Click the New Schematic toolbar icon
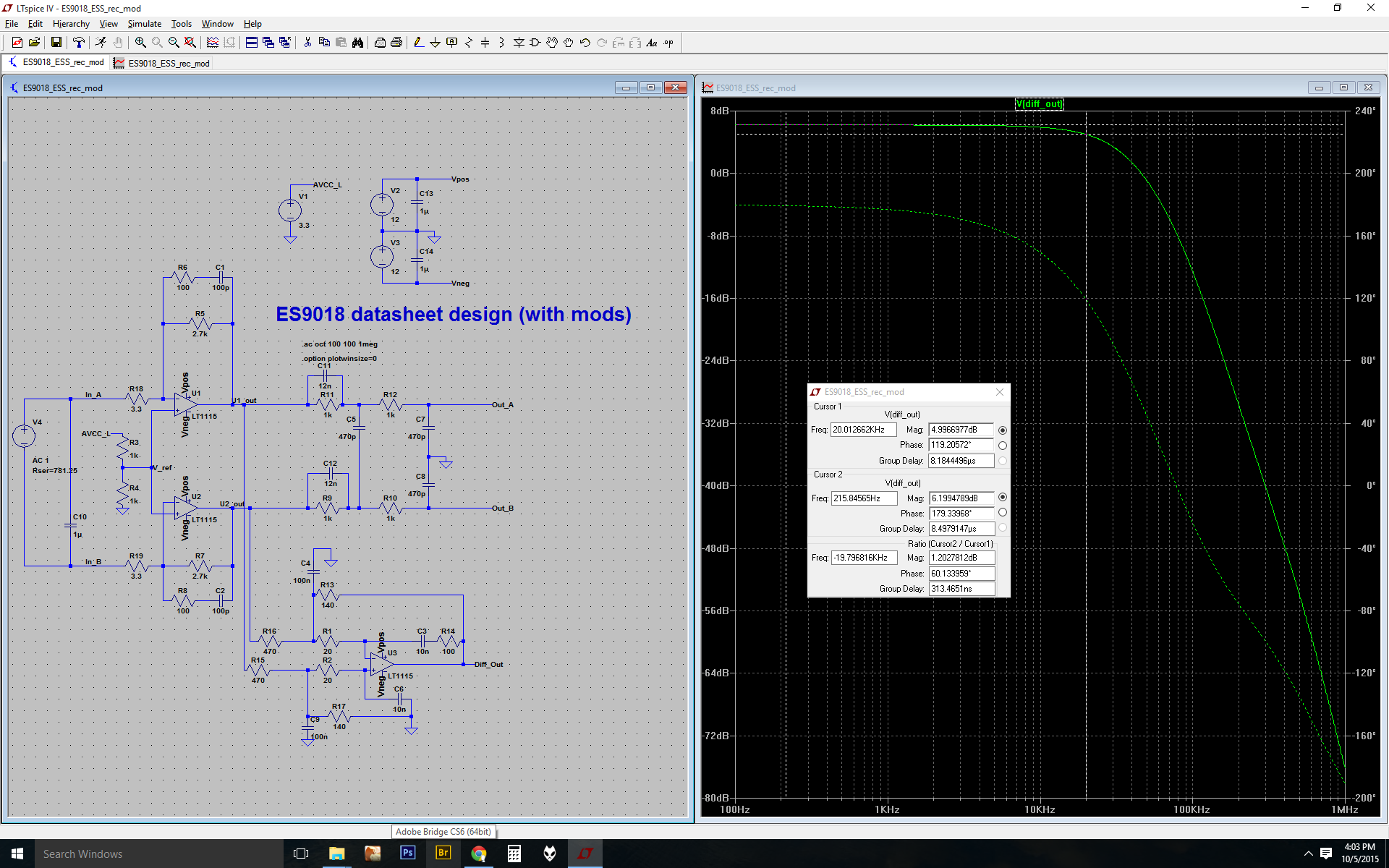This screenshot has width=1389, height=868. (17, 43)
